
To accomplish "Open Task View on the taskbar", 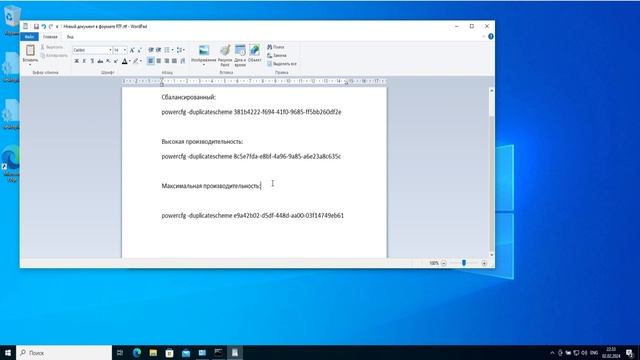I will pyautogui.click(x=120, y=353).
